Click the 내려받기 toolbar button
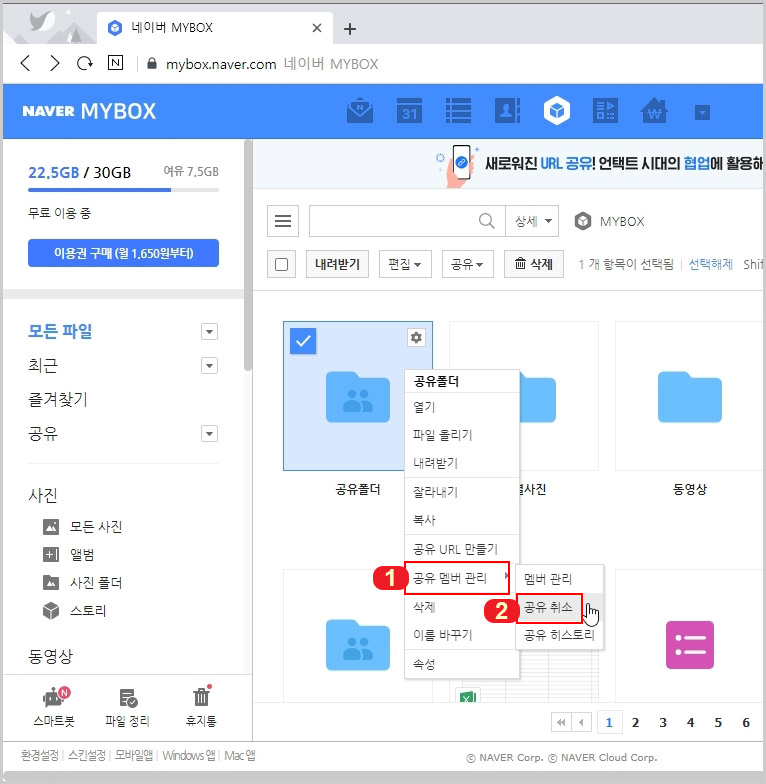 coord(337,264)
